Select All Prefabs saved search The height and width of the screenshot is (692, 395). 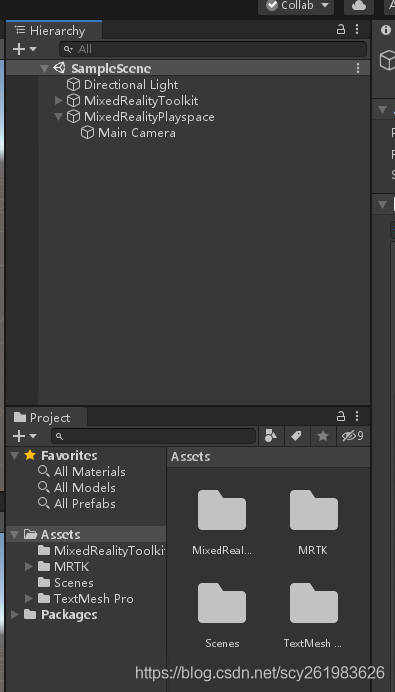click(x=85, y=504)
